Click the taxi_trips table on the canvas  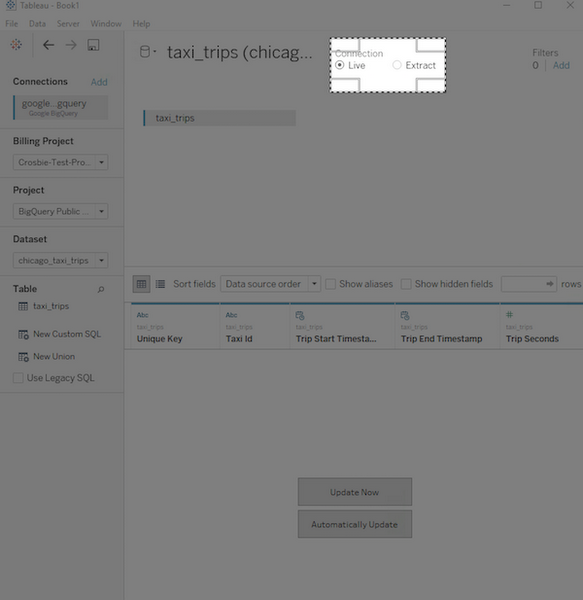point(220,118)
